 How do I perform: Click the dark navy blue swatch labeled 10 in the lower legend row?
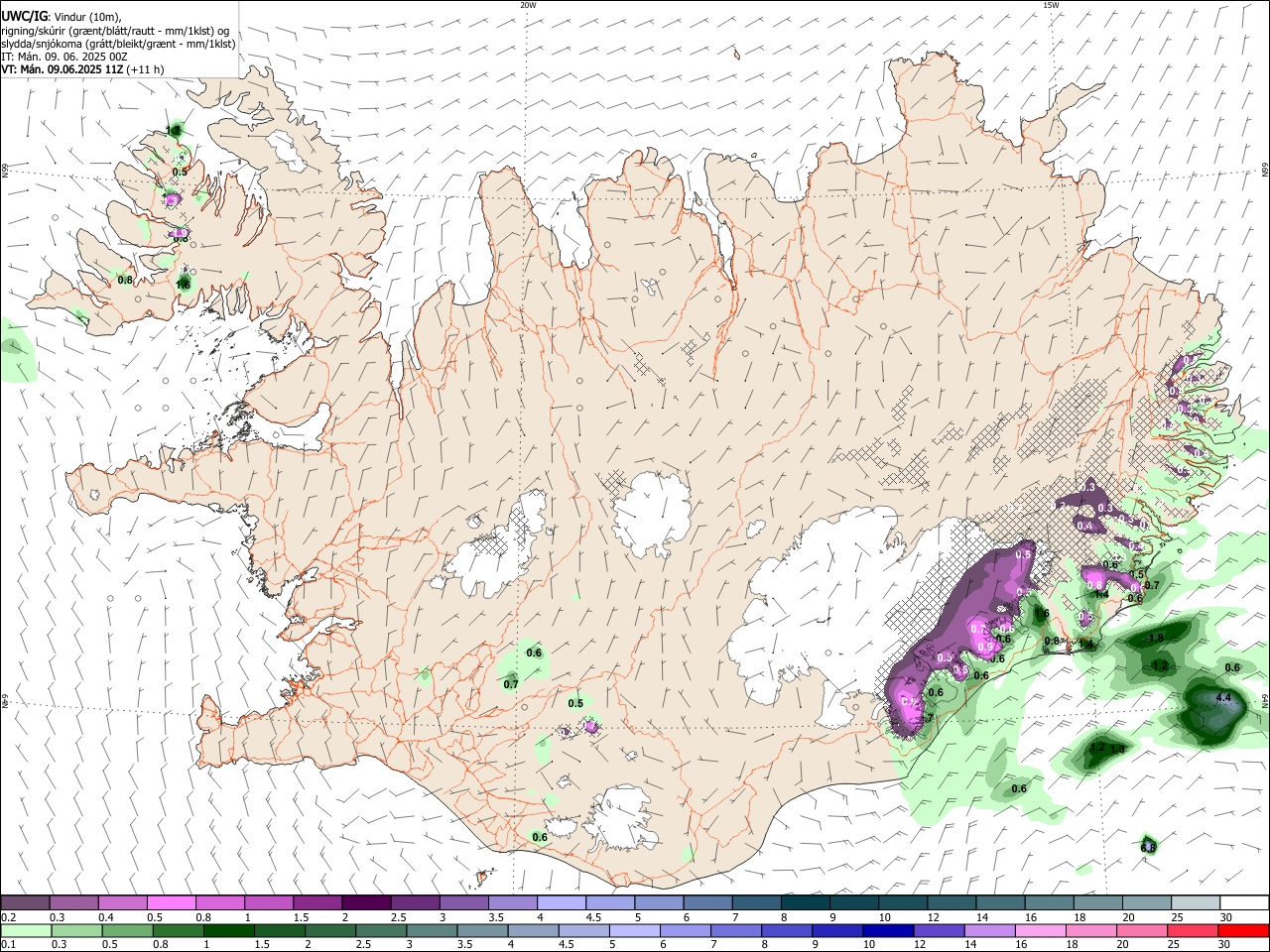(x=886, y=930)
